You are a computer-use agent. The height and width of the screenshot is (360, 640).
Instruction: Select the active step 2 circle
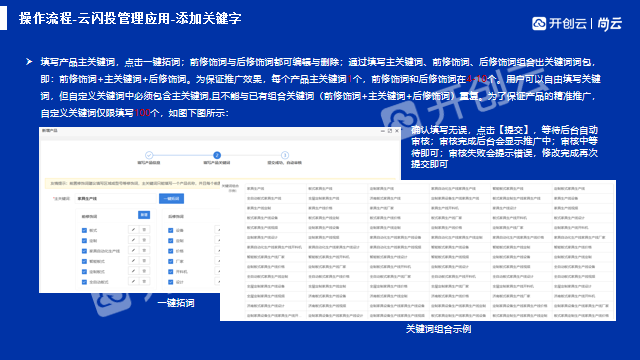tap(217, 155)
